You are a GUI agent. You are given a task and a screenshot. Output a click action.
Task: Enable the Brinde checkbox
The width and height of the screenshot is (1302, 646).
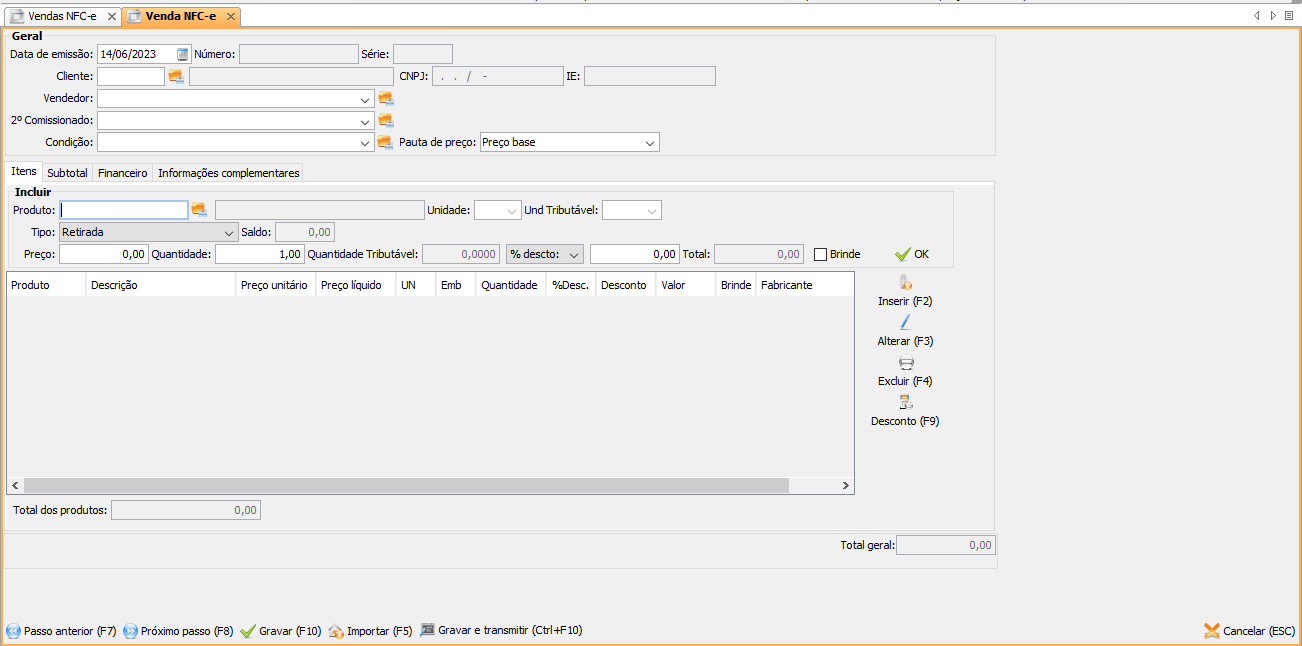coord(821,255)
